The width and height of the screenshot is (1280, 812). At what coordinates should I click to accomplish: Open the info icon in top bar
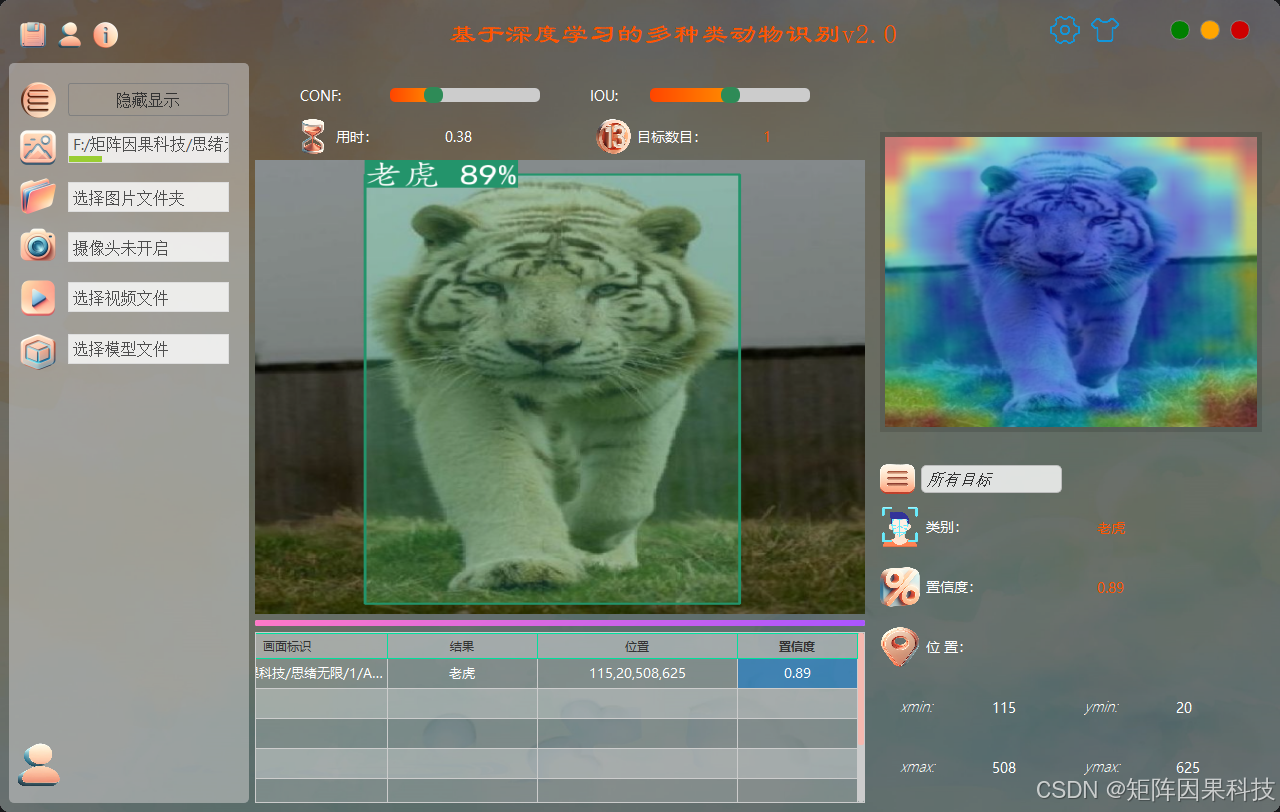pos(106,35)
